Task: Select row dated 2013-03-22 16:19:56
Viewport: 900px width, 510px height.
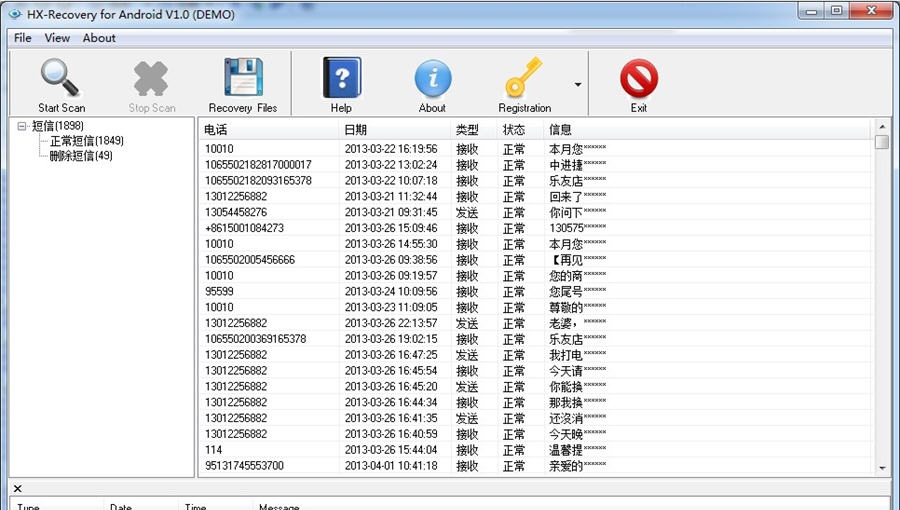Action: (x=535, y=149)
